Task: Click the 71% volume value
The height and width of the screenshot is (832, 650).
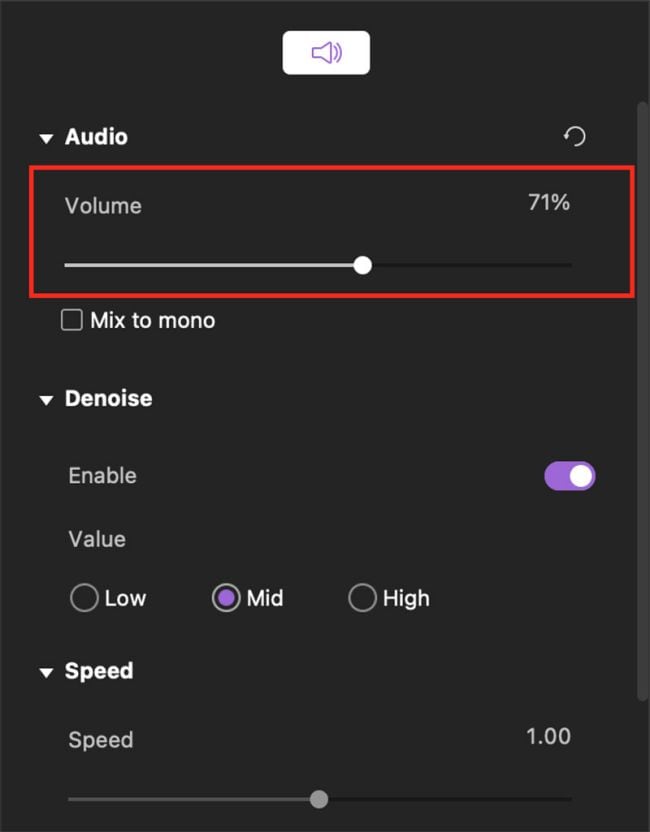Action: coord(548,203)
